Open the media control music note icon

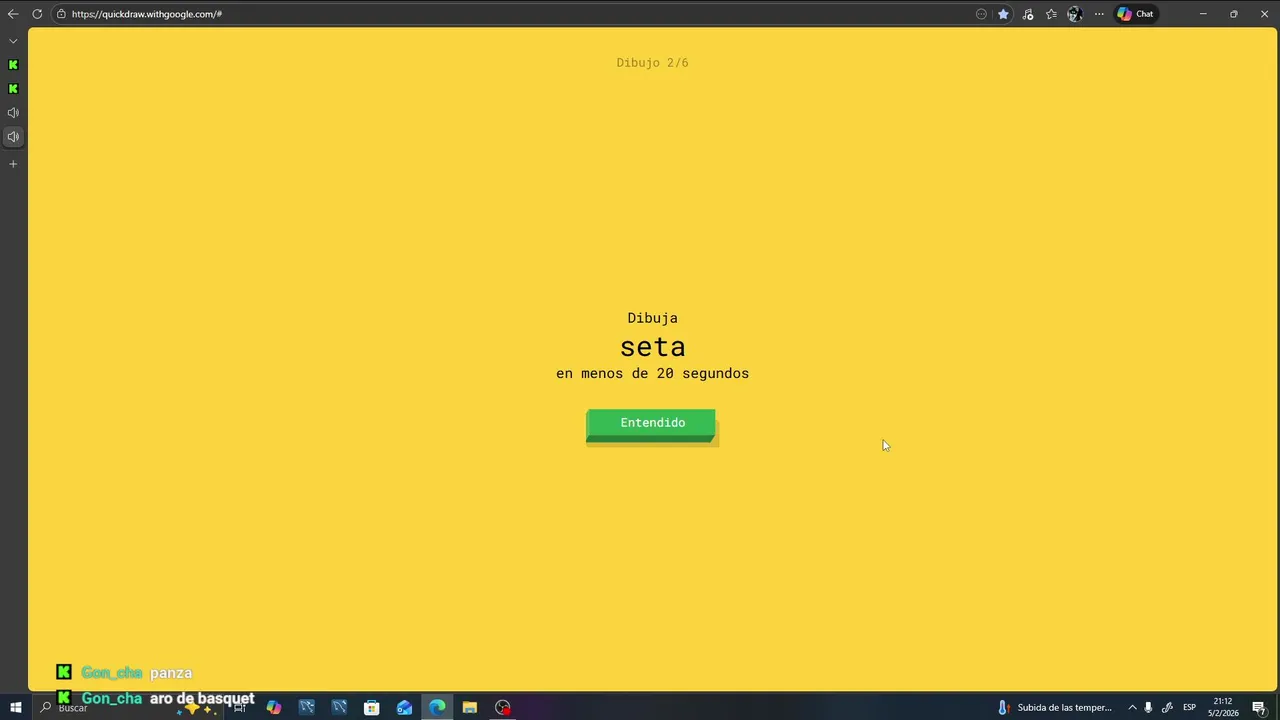pos(1027,14)
